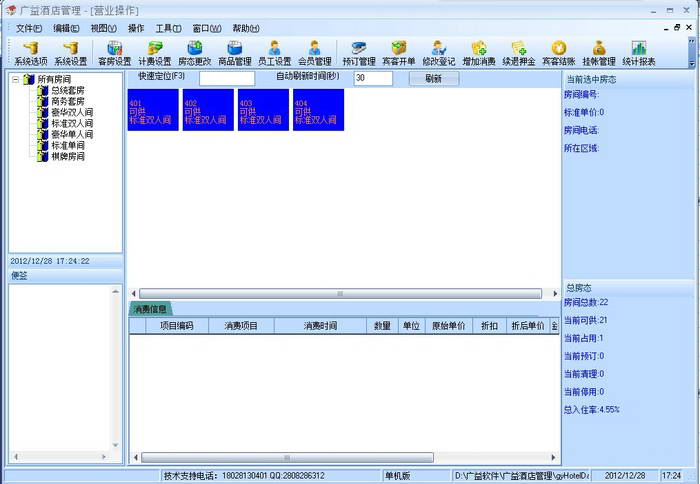Switch to the 消费信息 tab
The image size is (700, 484).
point(150,309)
